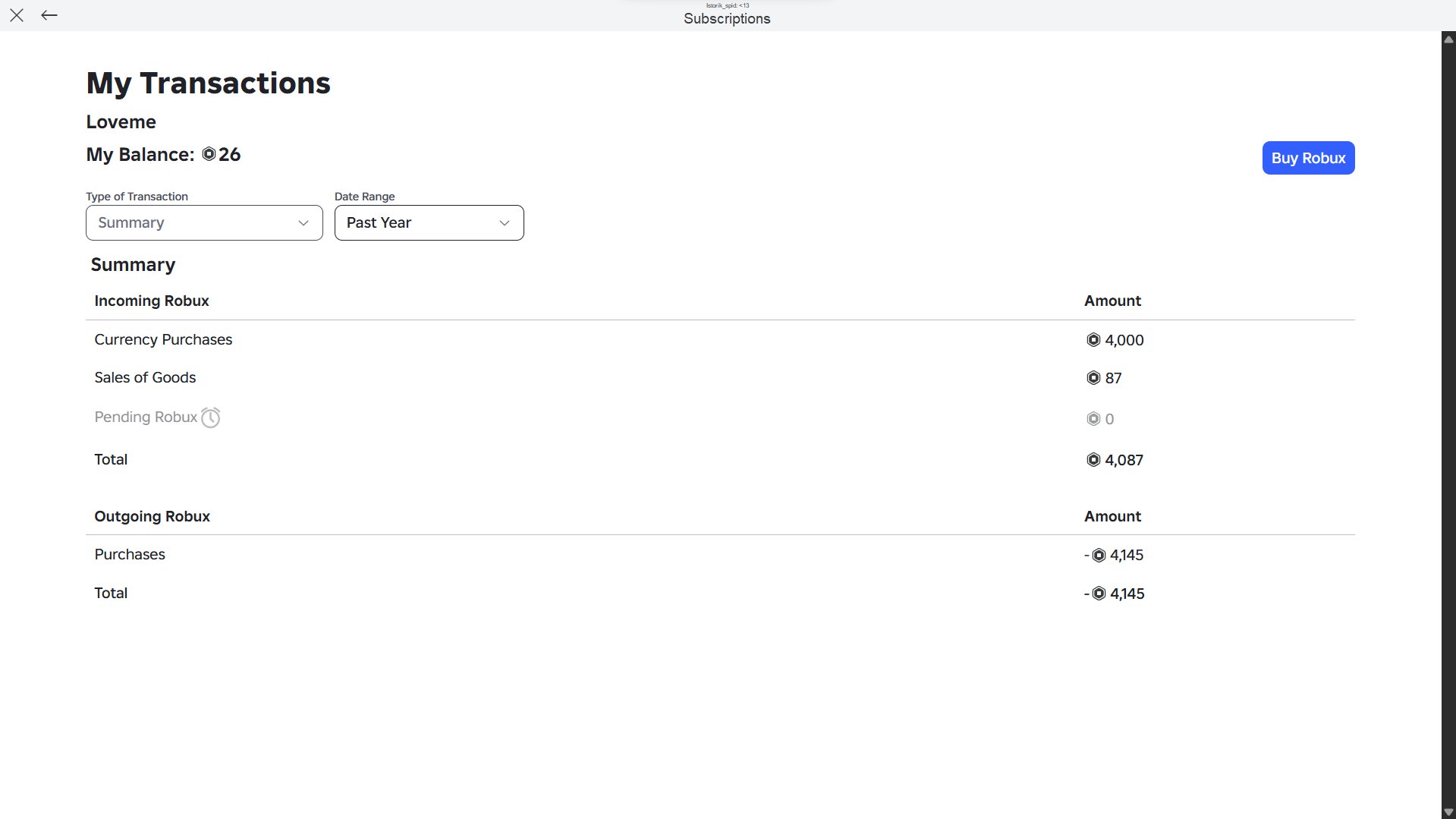The height and width of the screenshot is (819, 1456).
Task: Click the Outgoing Robux header
Action: pyautogui.click(x=152, y=516)
